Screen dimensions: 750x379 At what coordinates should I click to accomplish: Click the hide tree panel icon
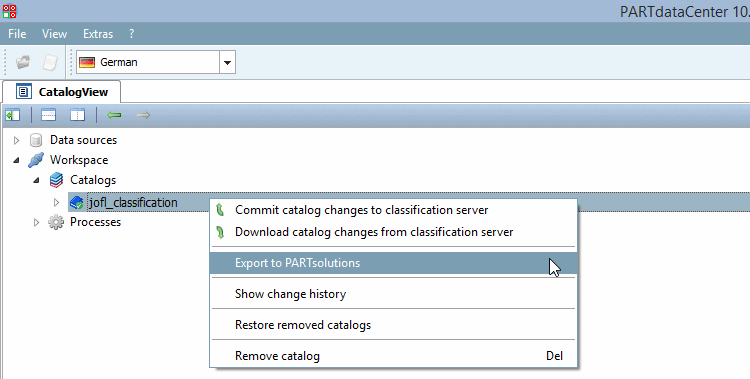(x=12, y=115)
